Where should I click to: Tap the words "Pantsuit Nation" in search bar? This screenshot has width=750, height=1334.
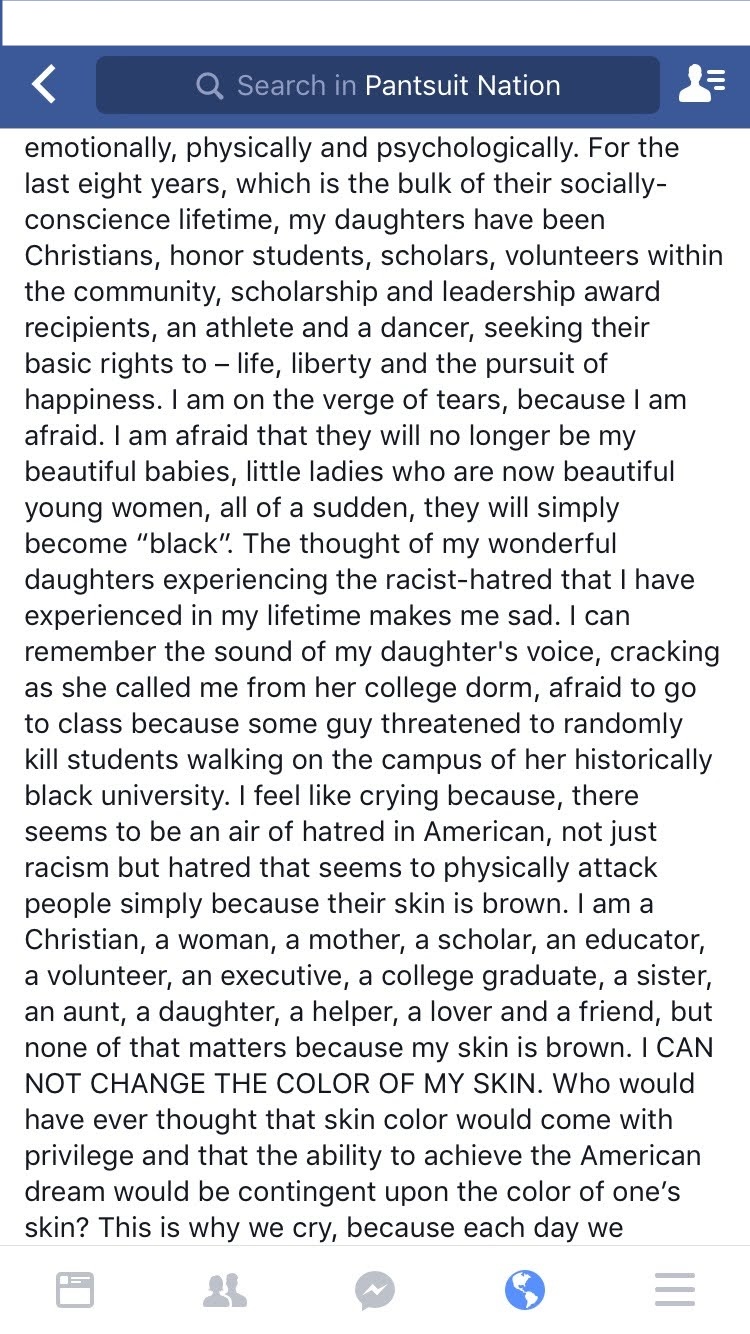click(x=462, y=86)
